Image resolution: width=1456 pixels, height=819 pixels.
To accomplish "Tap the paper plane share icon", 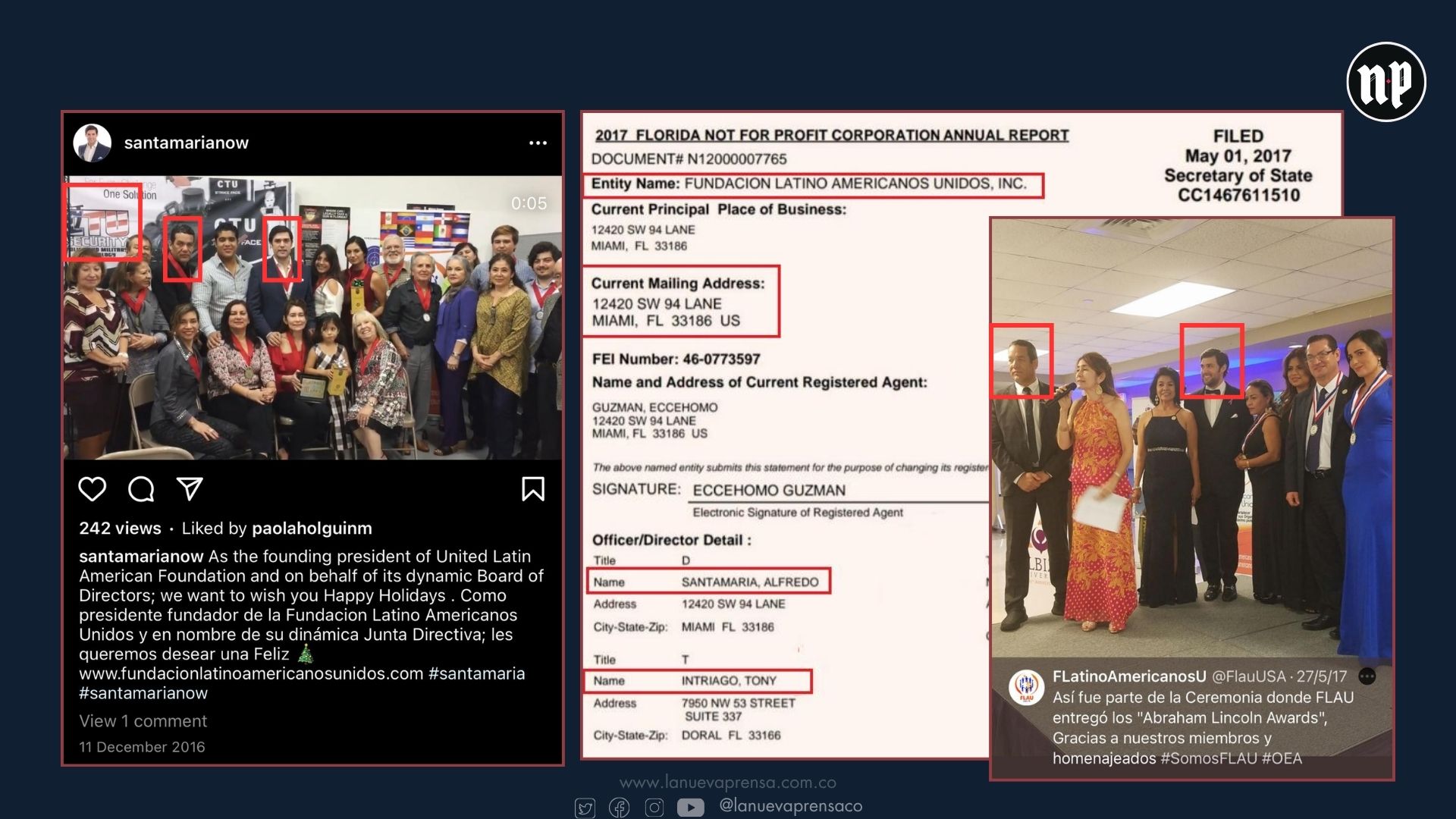I will [x=190, y=488].
